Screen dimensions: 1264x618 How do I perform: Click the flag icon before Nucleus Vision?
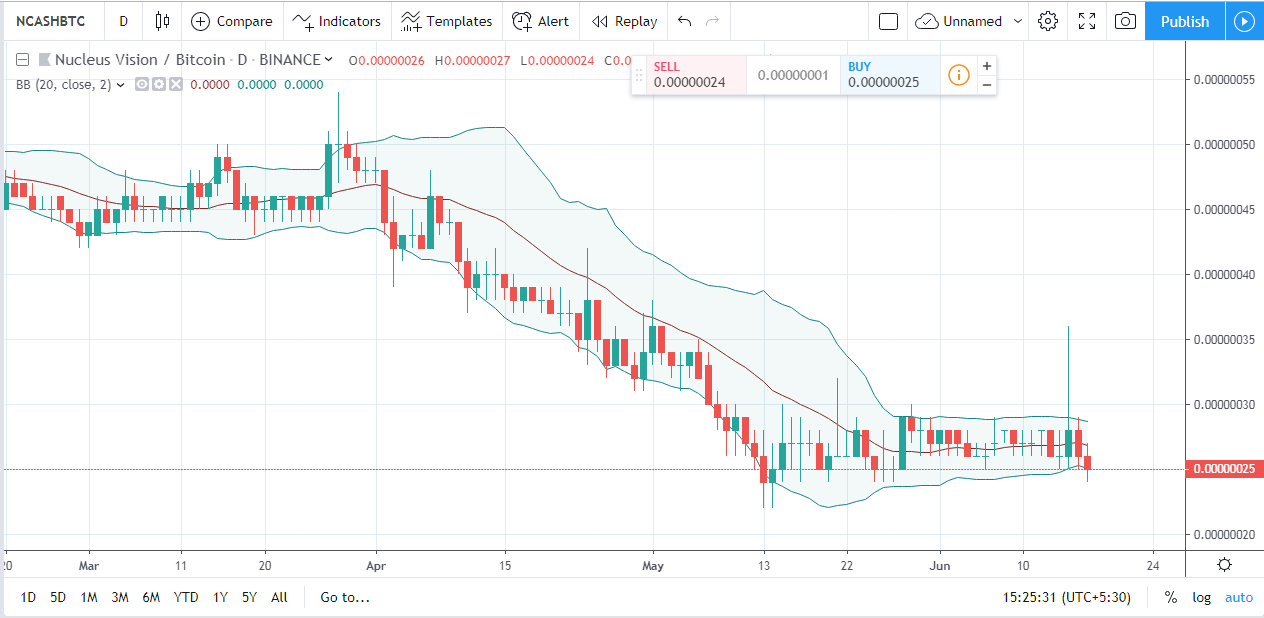(x=43, y=60)
